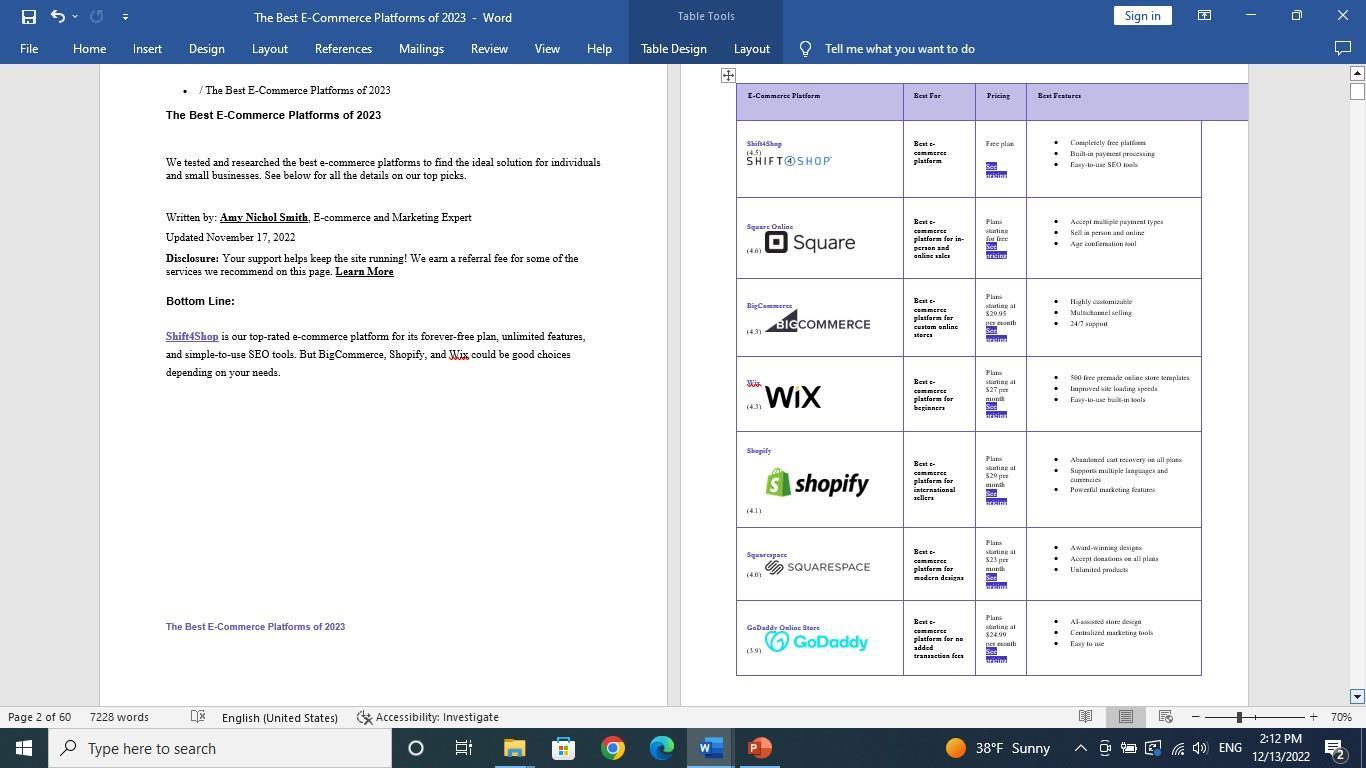The width and height of the screenshot is (1366, 768).
Task: Switch to the Insert tab
Action: point(147,49)
